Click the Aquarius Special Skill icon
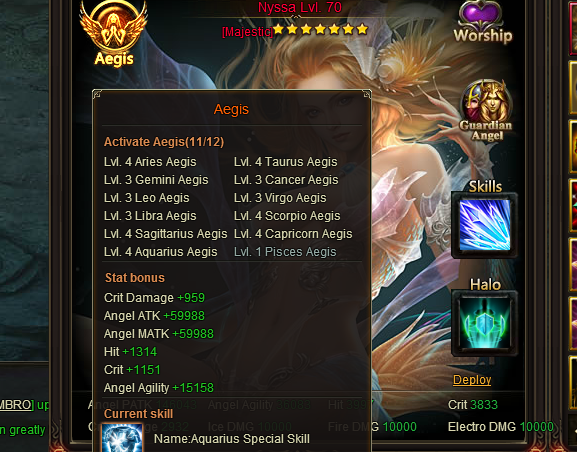 point(122,437)
